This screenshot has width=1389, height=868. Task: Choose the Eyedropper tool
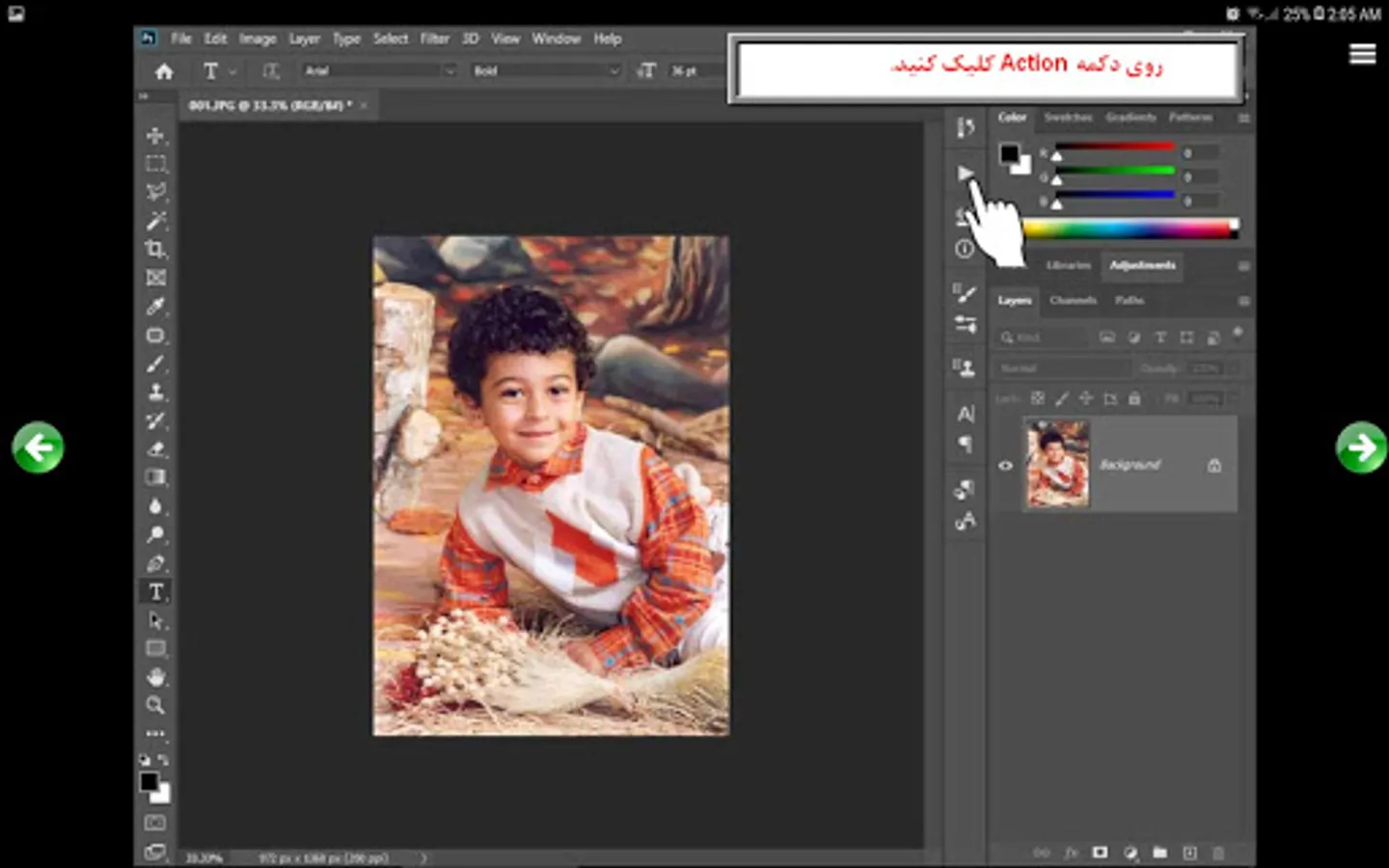click(x=155, y=307)
